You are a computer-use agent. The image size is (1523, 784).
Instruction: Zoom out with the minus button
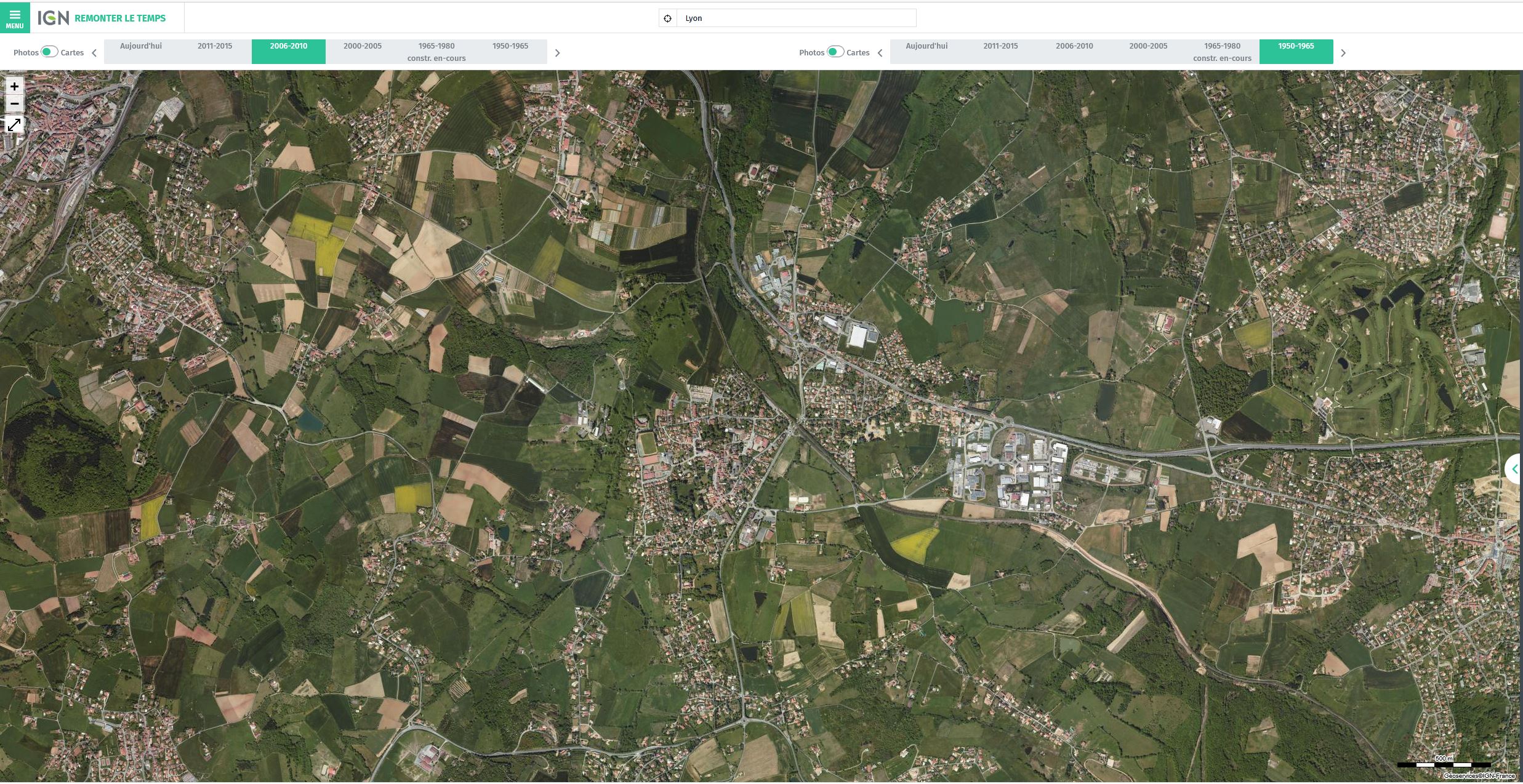tap(14, 103)
